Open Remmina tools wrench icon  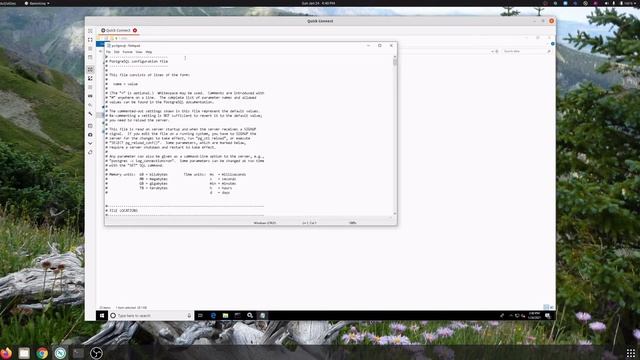pyautogui.click(x=90, y=114)
